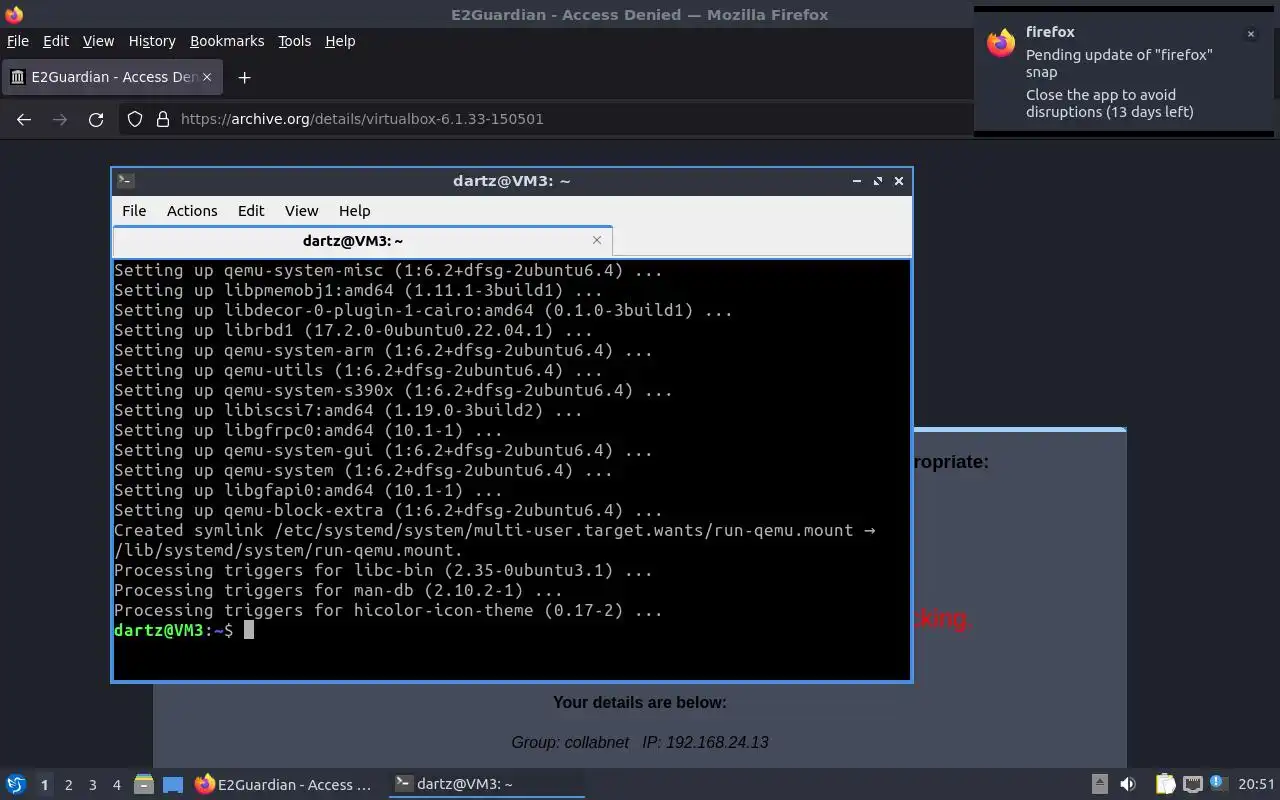Open the wired network tray icon
The height and width of the screenshot is (800, 1280).
pyautogui.click(x=1192, y=785)
